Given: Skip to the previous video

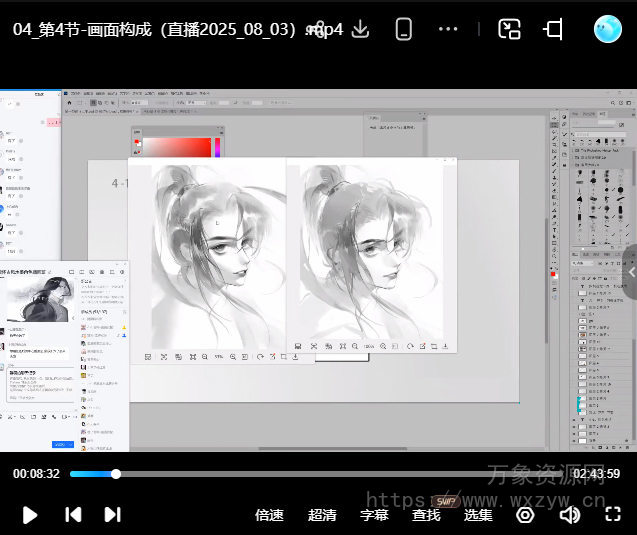Looking at the screenshot, I should (73, 515).
